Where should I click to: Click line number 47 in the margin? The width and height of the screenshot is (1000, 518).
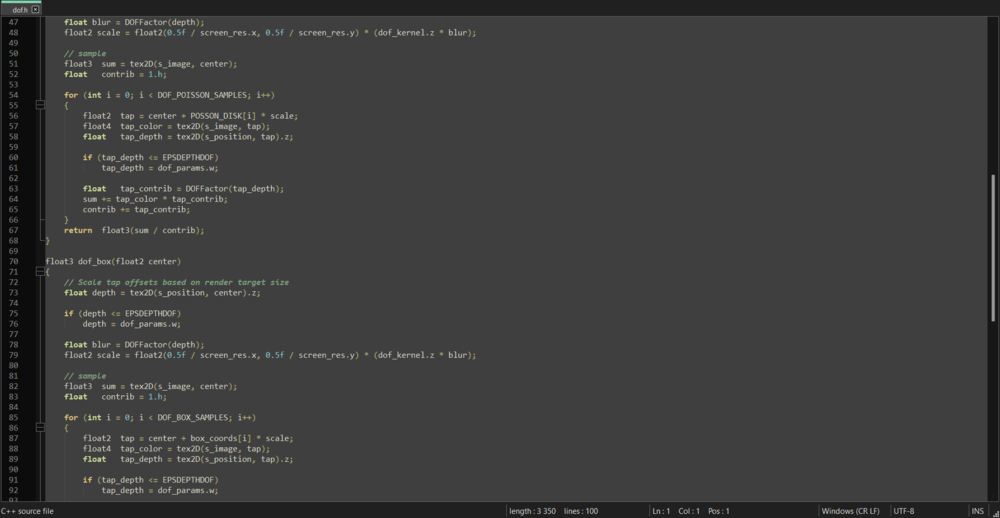(13, 22)
